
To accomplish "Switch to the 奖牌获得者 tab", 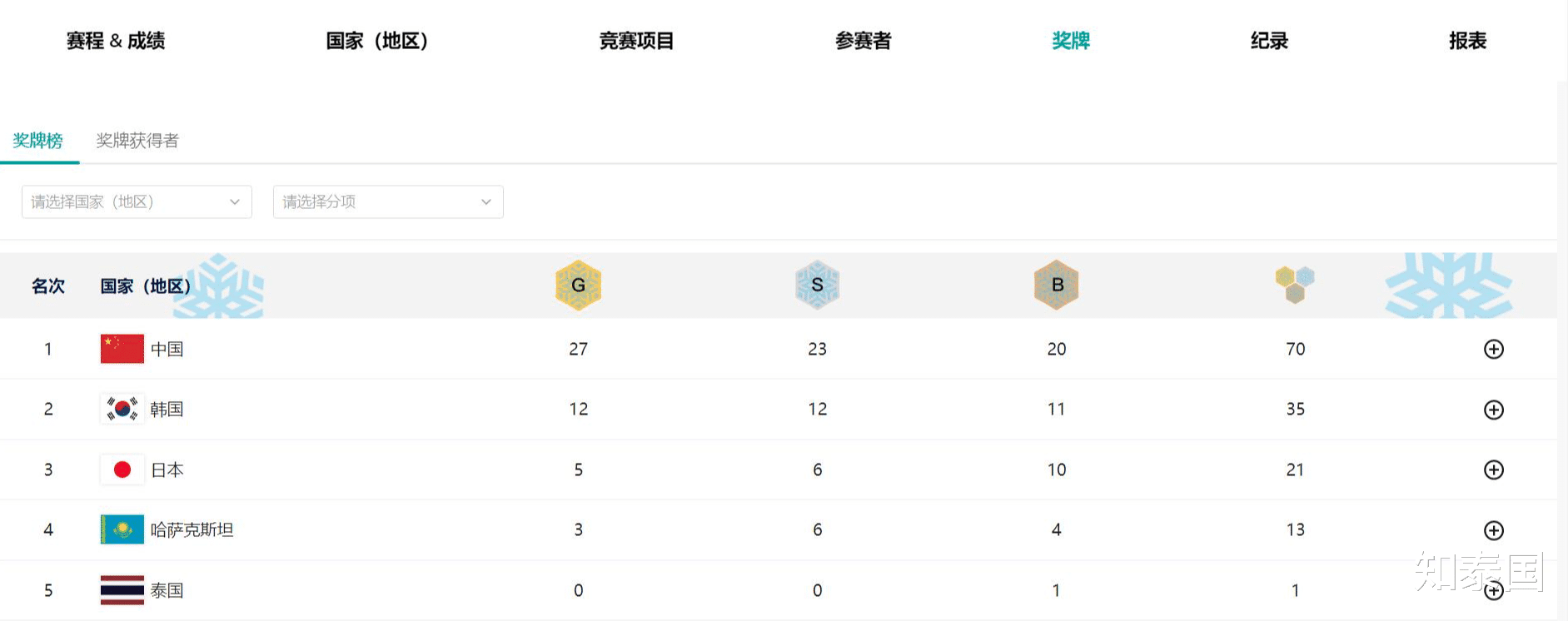I will pos(137,141).
